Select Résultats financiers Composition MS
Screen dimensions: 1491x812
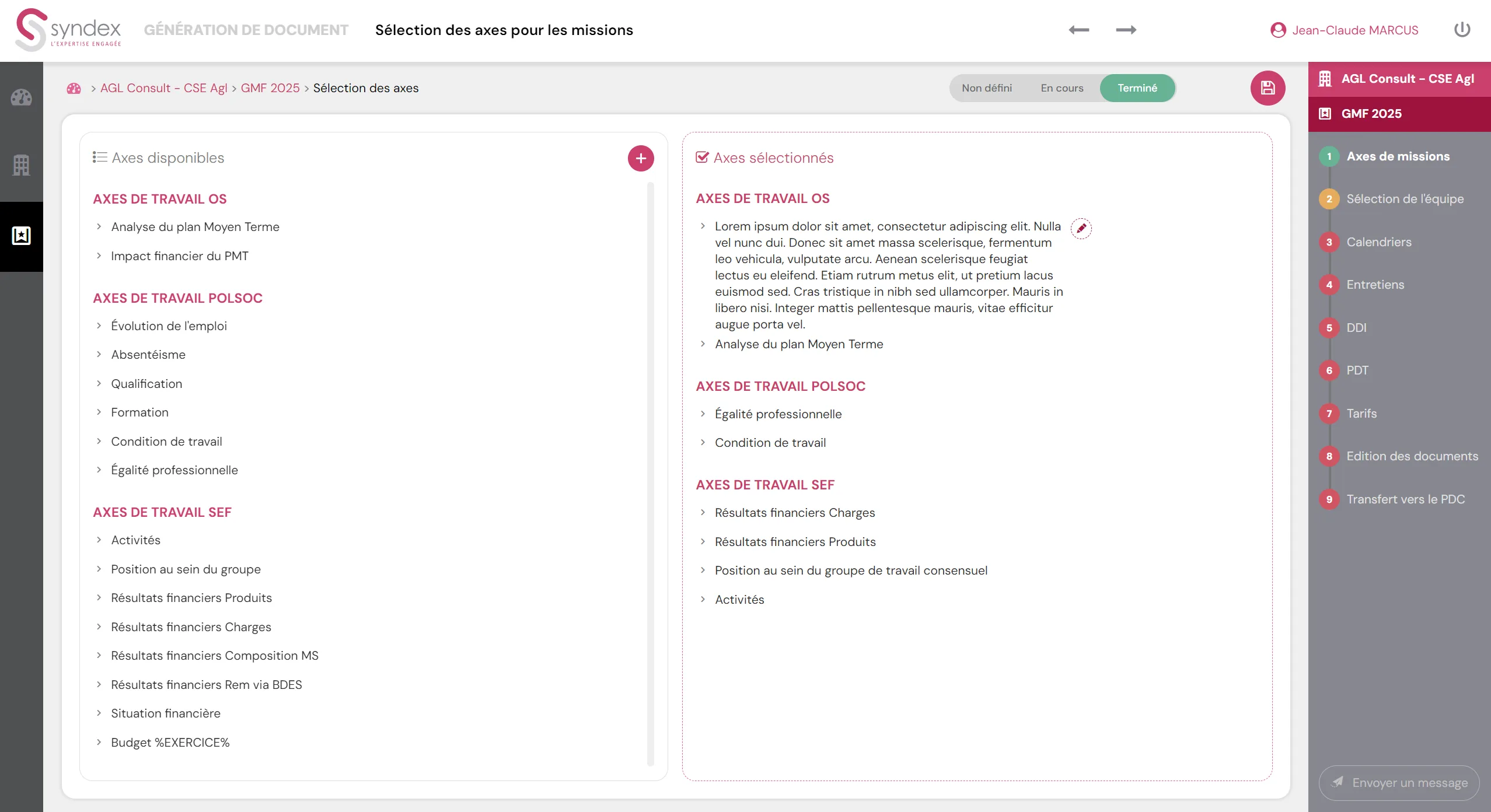click(x=214, y=655)
